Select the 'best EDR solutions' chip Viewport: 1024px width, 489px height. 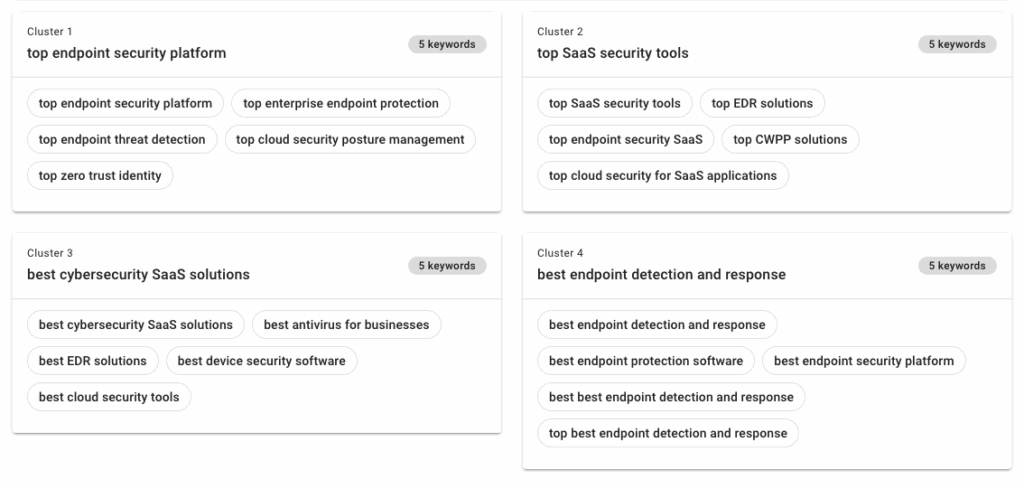pyautogui.click(x=93, y=361)
